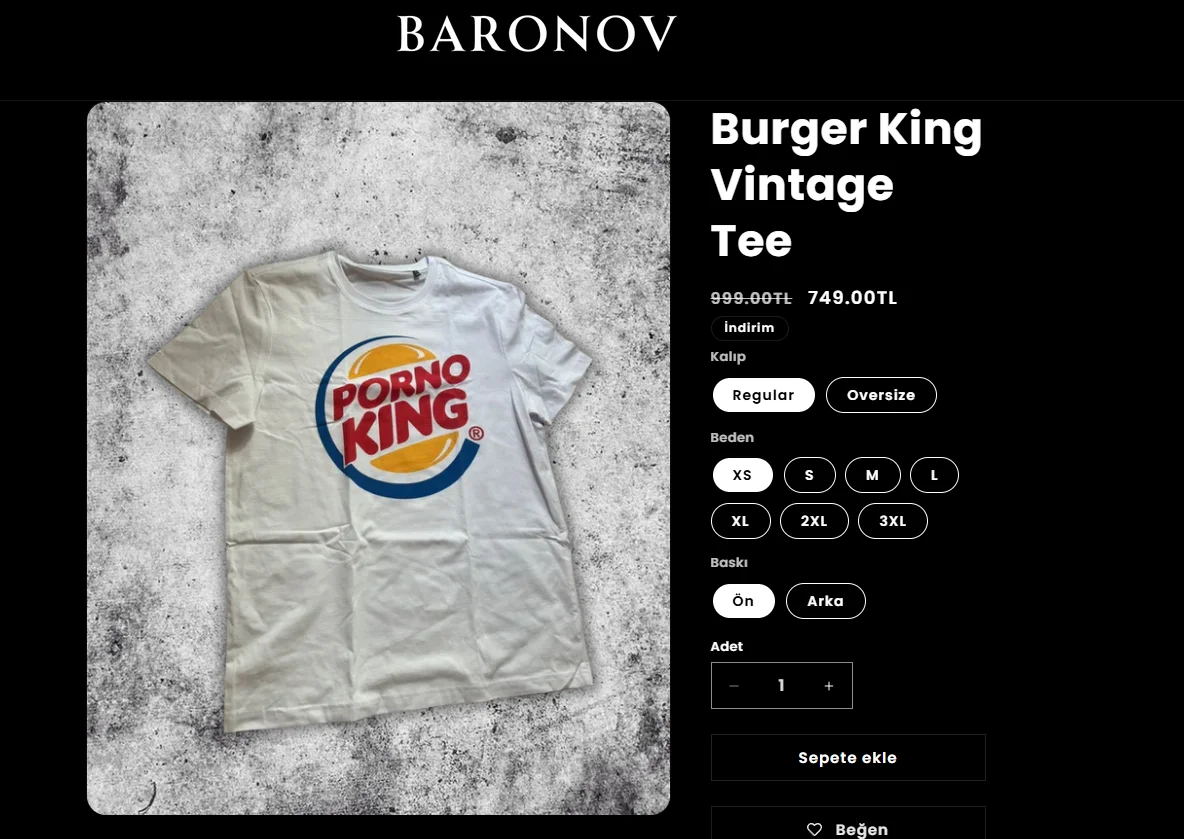Viewport: 1184px width, 839px height.
Task: Select the Regular fit option
Action: click(x=763, y=395)
